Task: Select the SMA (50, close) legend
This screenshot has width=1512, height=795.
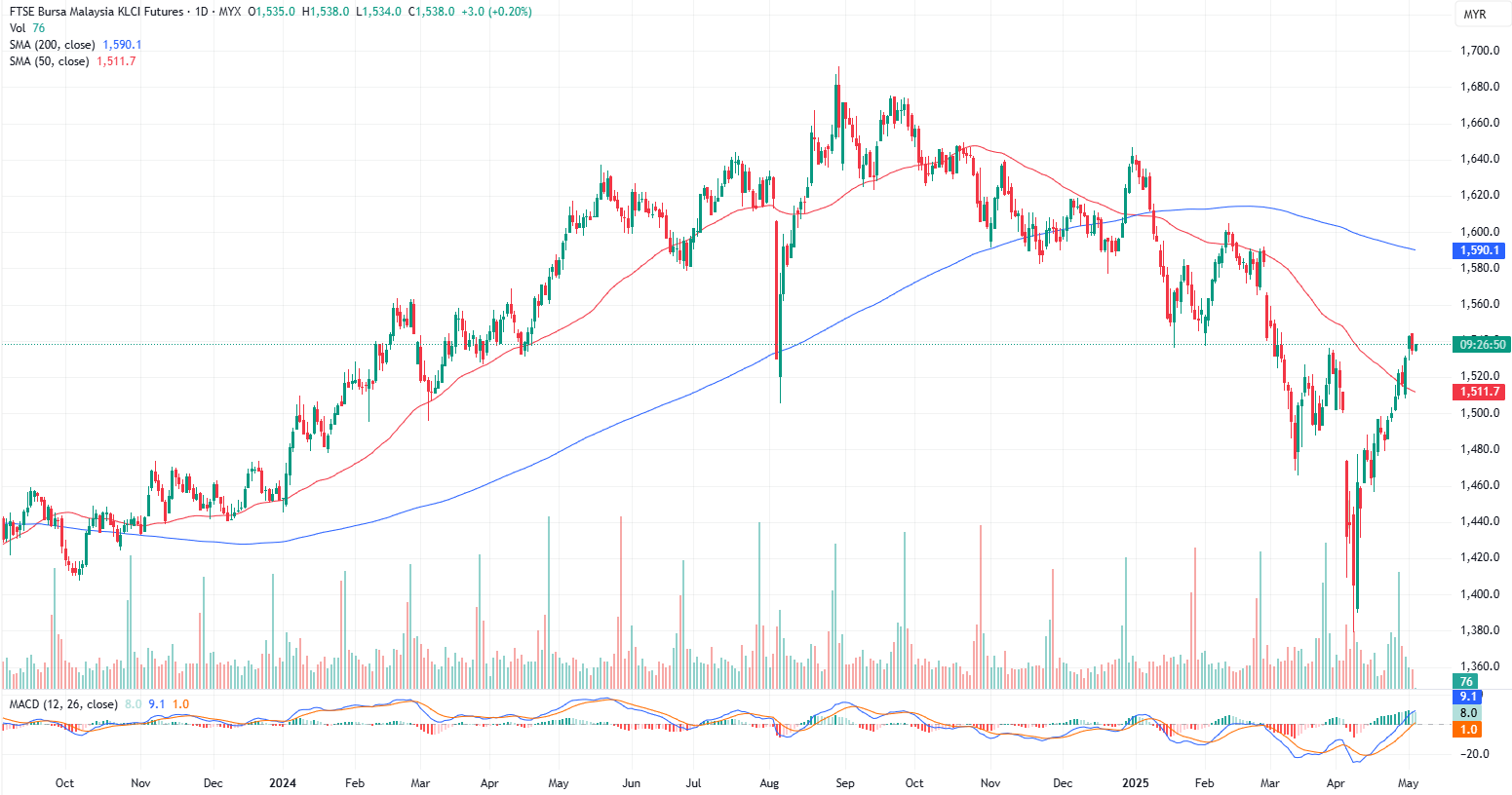Action: coord(49,61)
